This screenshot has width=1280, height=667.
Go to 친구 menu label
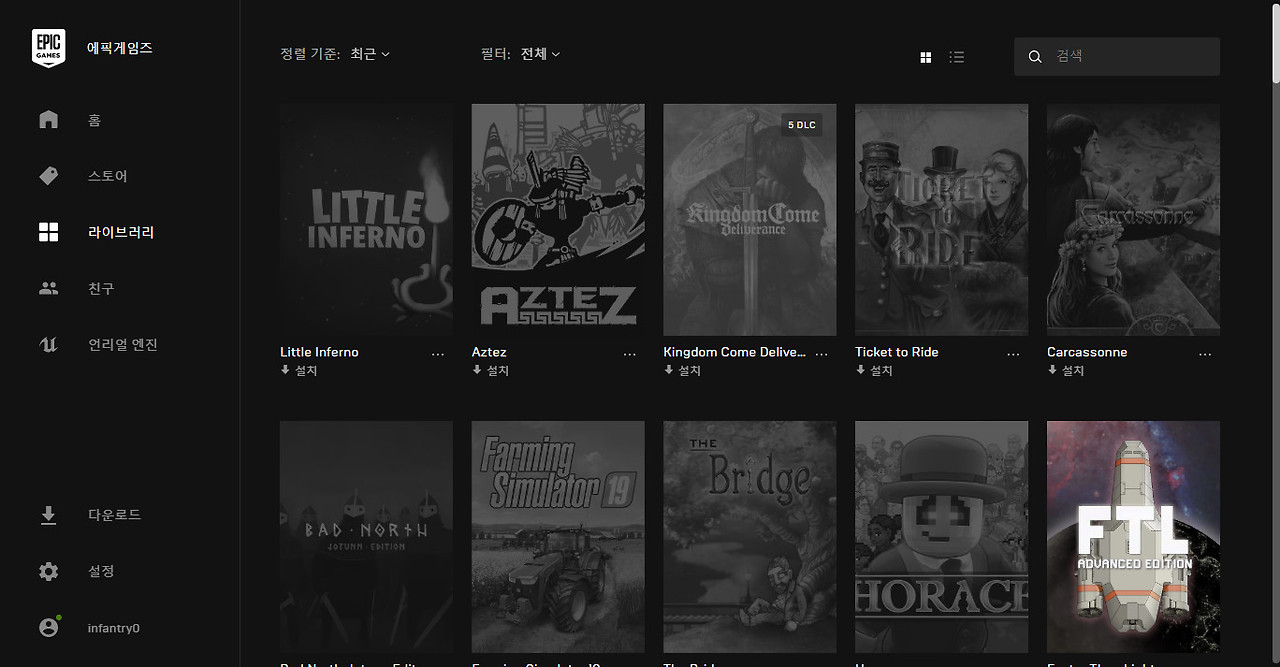pyautogui.click(x=101, y=288)
